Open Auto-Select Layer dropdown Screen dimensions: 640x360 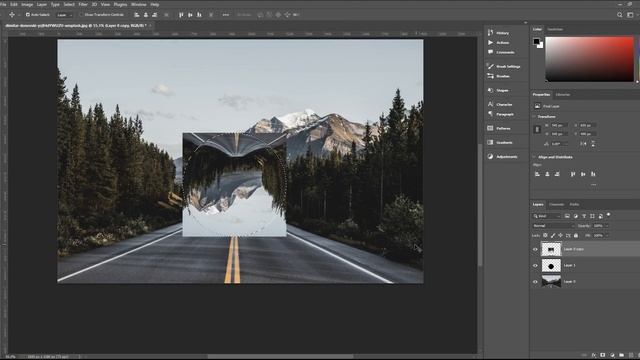click(x=64, y=15)
